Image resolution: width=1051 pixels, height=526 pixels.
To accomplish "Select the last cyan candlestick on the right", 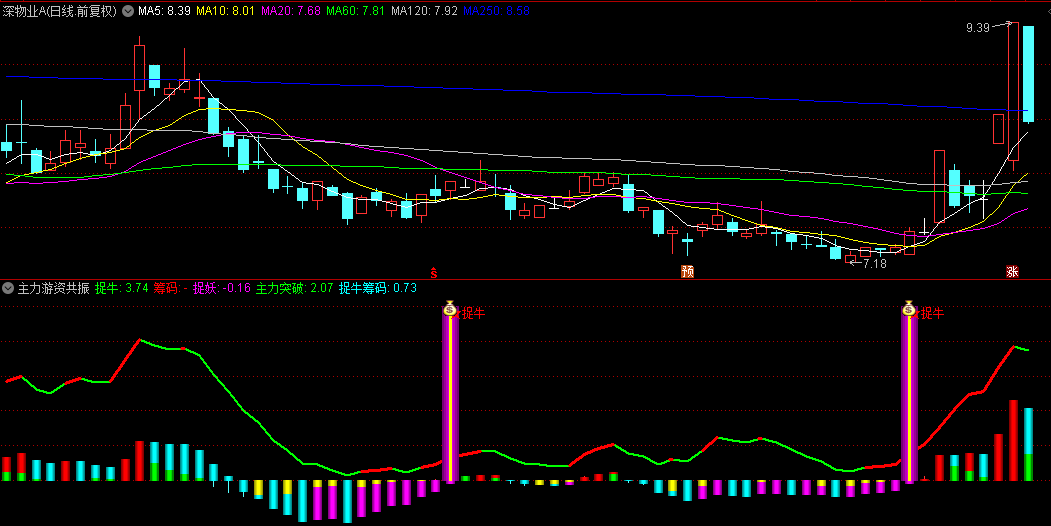I will pos(1028,74).
